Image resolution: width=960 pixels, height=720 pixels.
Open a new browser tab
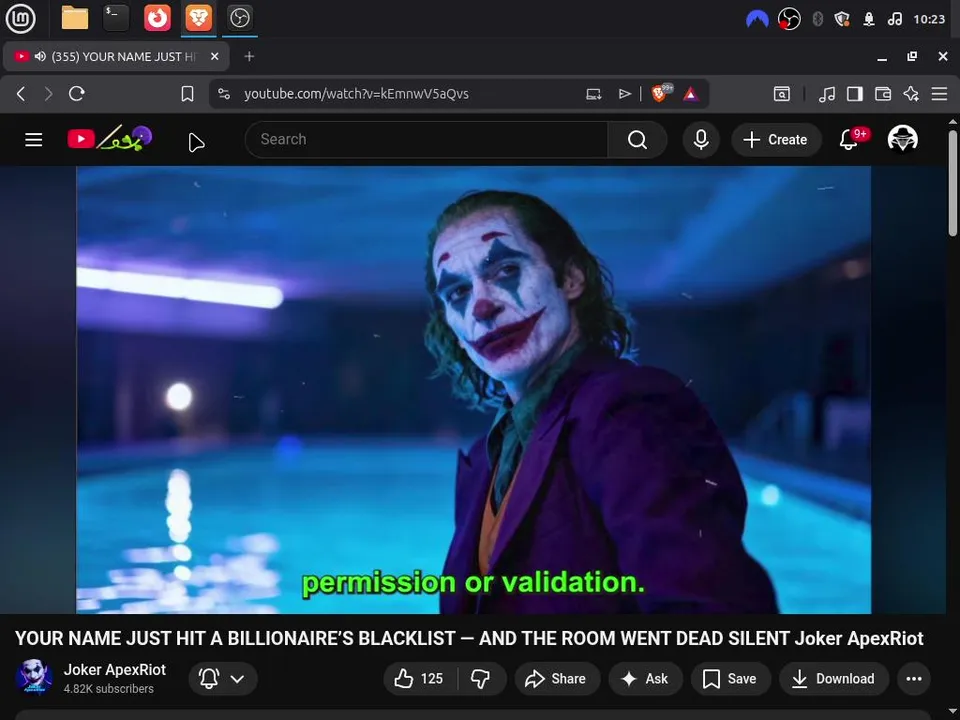pos(249,56)
